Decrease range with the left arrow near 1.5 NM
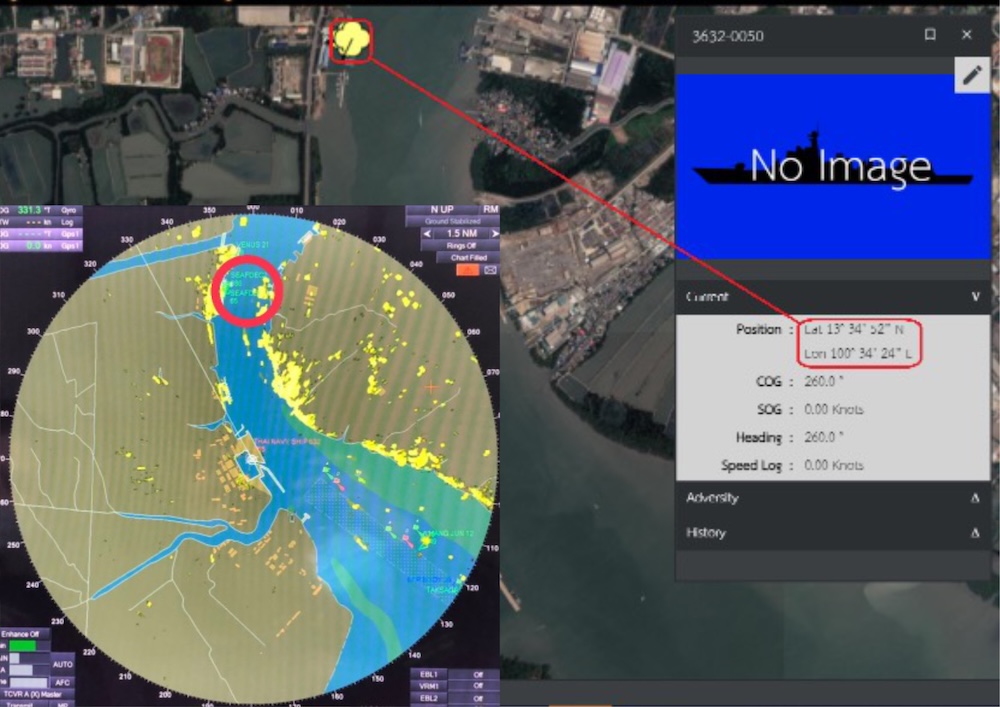 coord(427,233)
